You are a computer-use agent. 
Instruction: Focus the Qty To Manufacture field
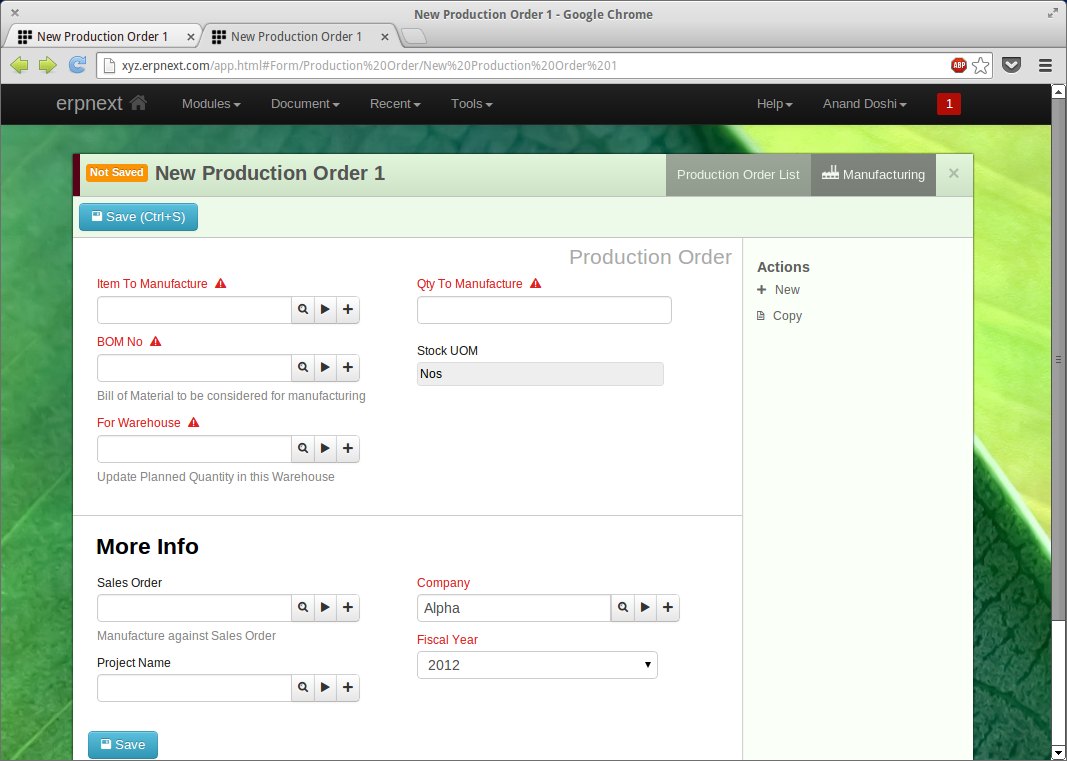click(x=544, y=310)
